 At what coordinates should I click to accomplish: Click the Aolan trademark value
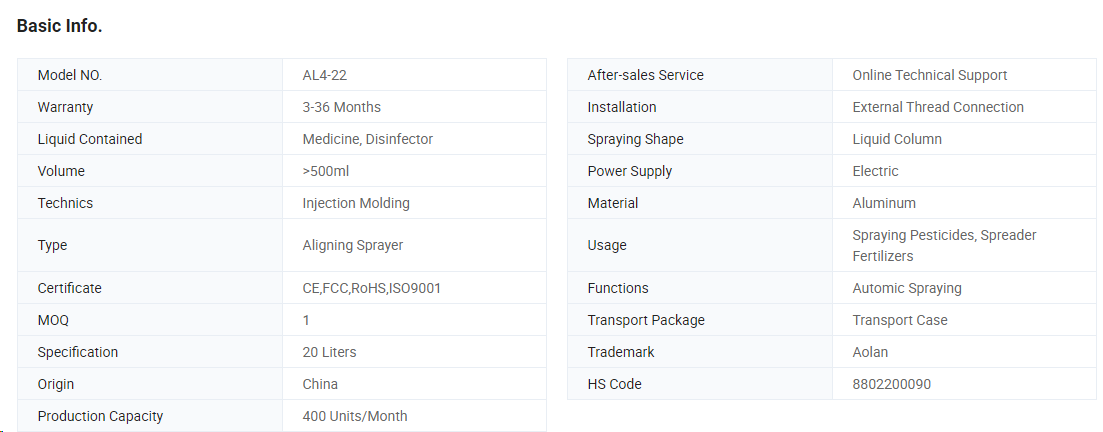tap(869, 352)
